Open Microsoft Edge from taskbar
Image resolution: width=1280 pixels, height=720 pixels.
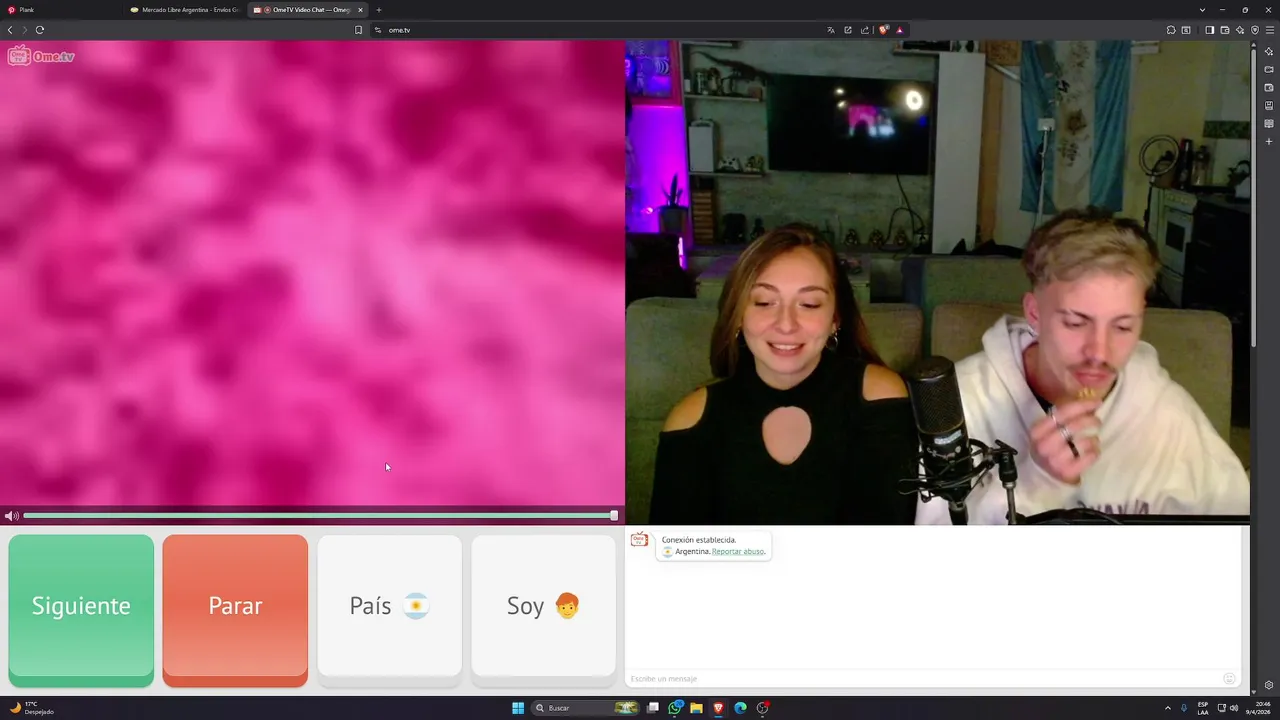tap(740, 708)
